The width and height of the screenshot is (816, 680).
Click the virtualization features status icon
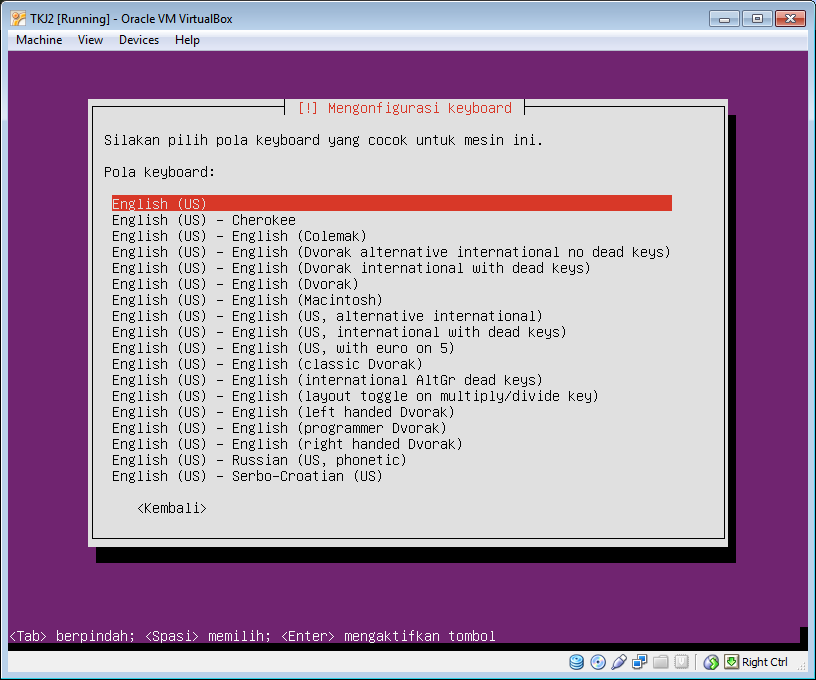coord(682,662)
